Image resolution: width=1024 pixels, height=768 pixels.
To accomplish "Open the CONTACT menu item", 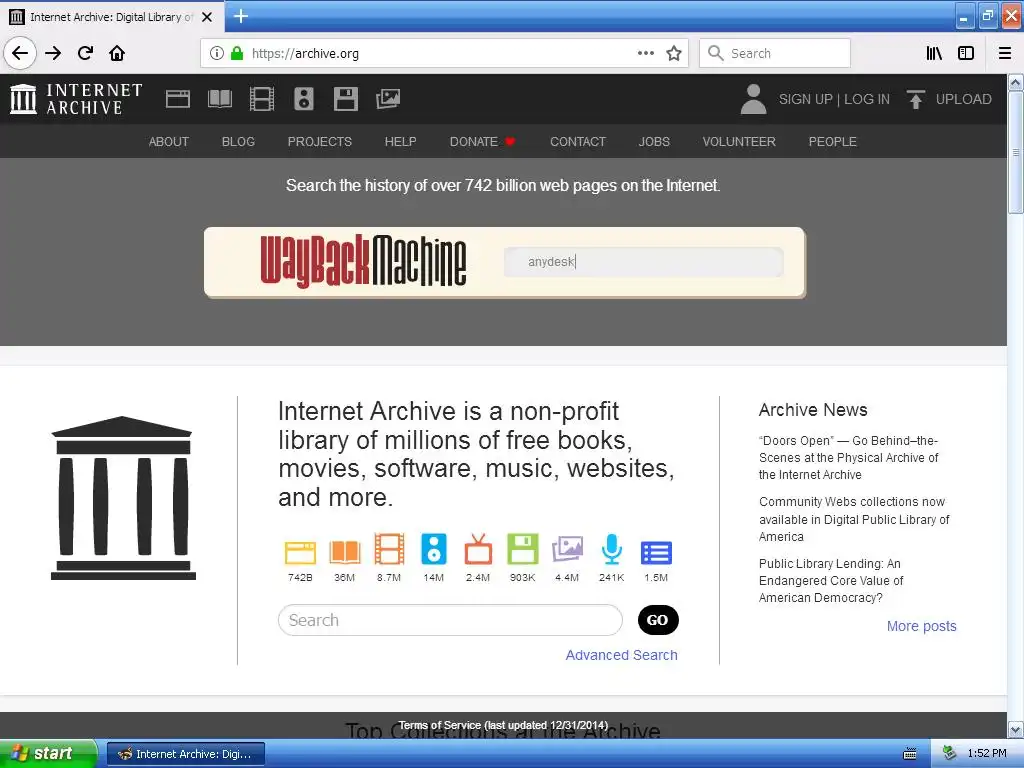I will click(x=578, y=142).
